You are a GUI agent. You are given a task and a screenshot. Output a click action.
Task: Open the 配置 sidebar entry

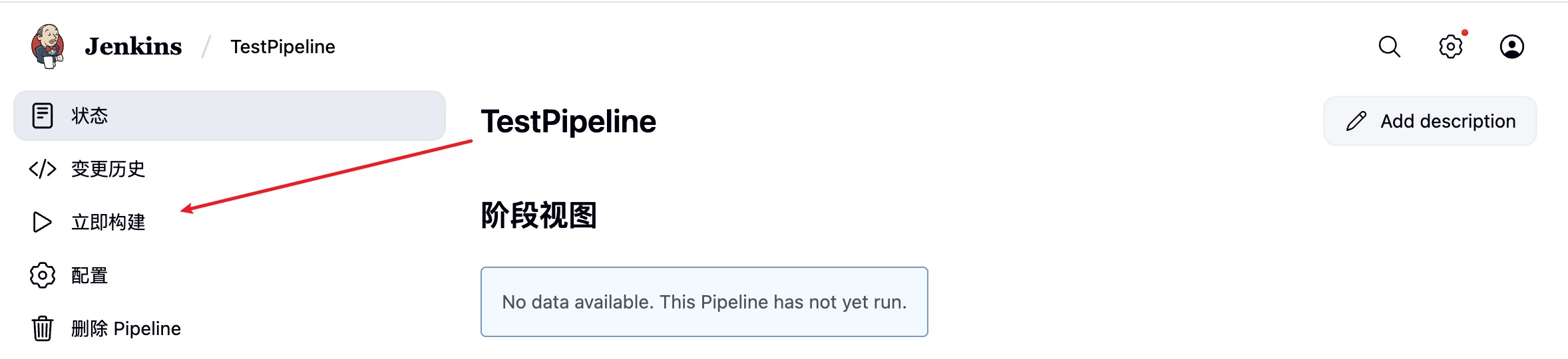coord(90,275)
